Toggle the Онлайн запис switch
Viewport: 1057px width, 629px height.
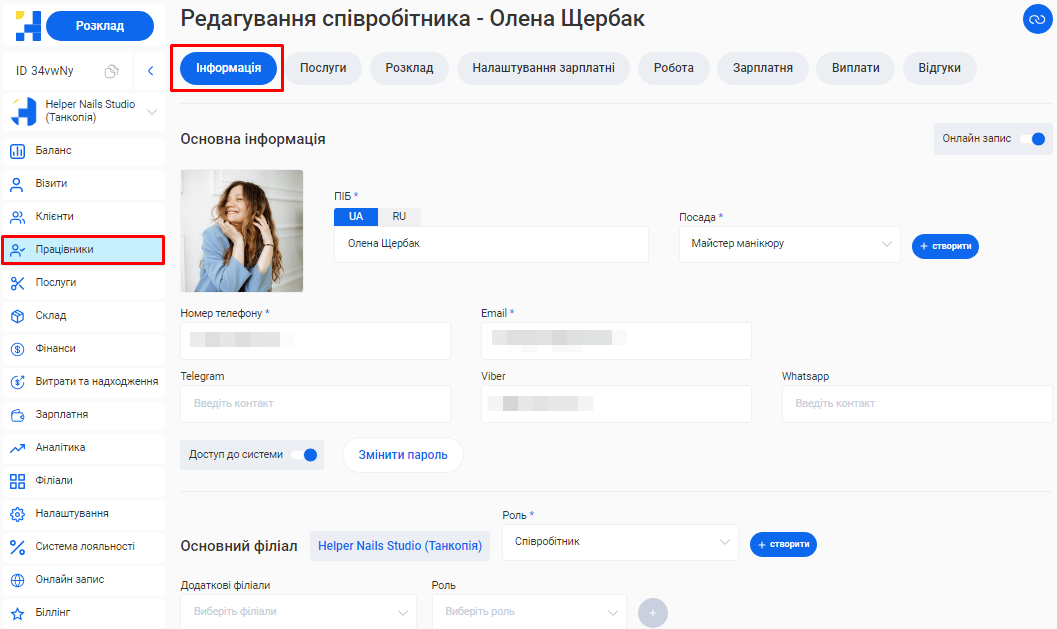click(1035, 139)
